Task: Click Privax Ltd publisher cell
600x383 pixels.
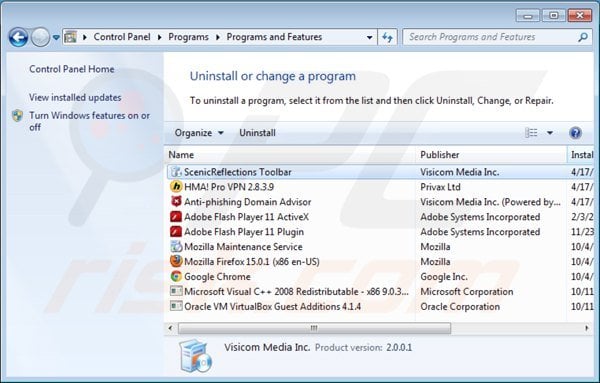Action: (440, 187)
